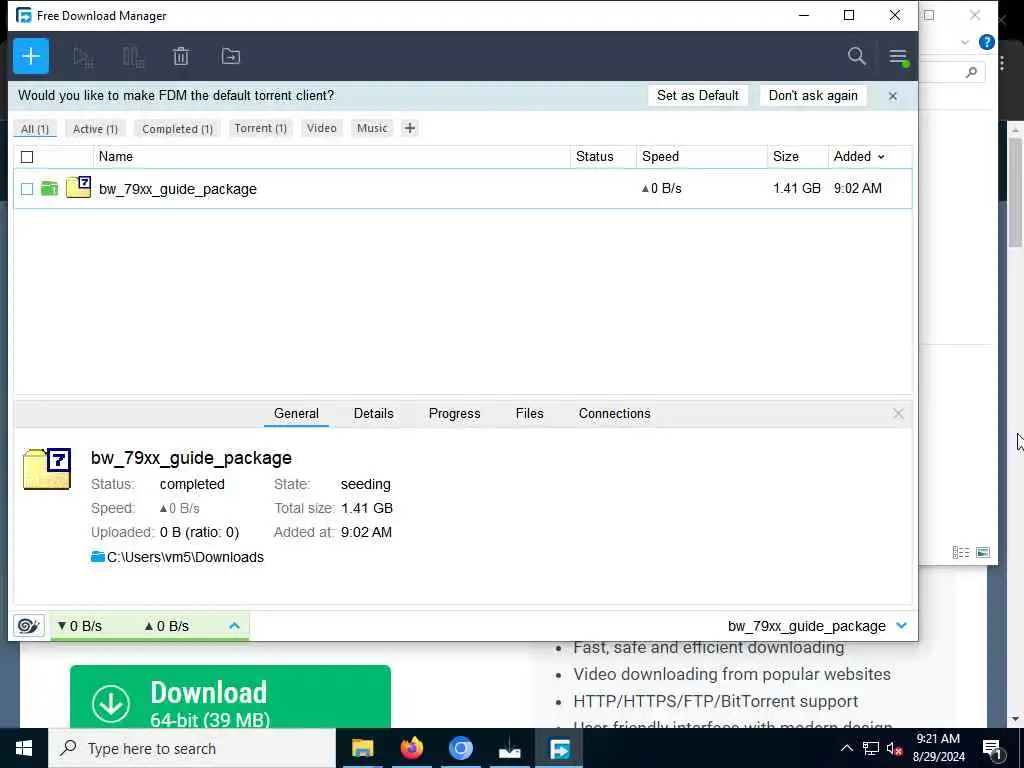Open File Explorer from taskbar
Viewport: 1024px width, 768px height.
click(x=362, y=748)
